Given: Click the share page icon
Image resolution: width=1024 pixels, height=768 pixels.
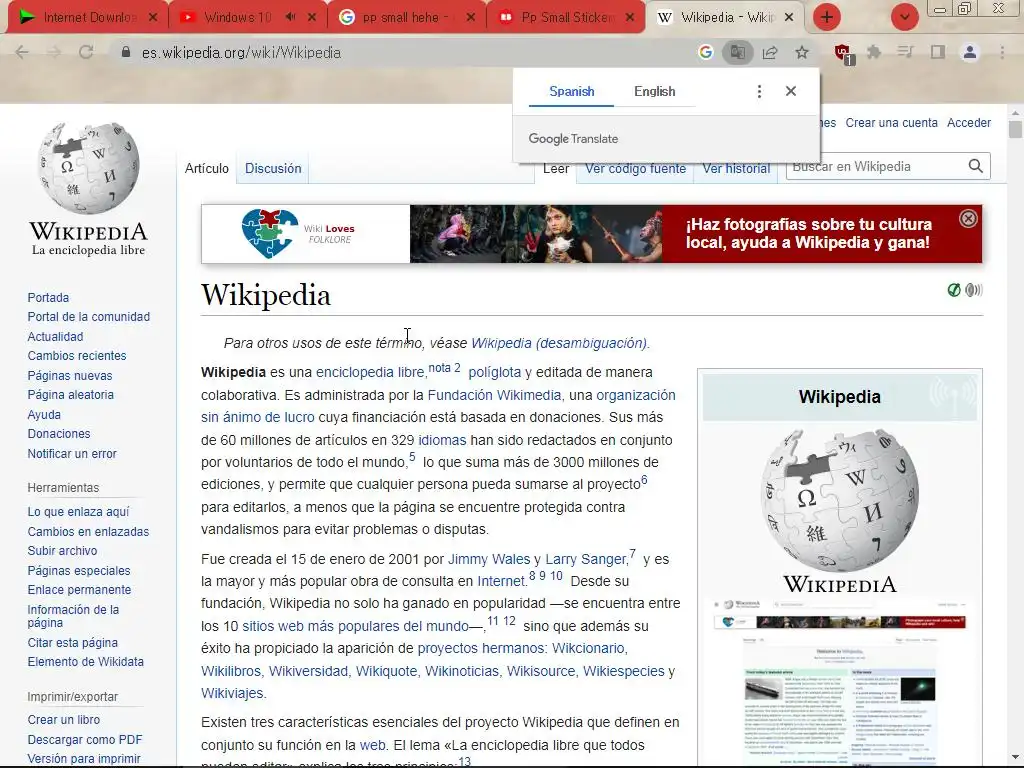Looking at the screenshot, I should [x=770, y=52].
